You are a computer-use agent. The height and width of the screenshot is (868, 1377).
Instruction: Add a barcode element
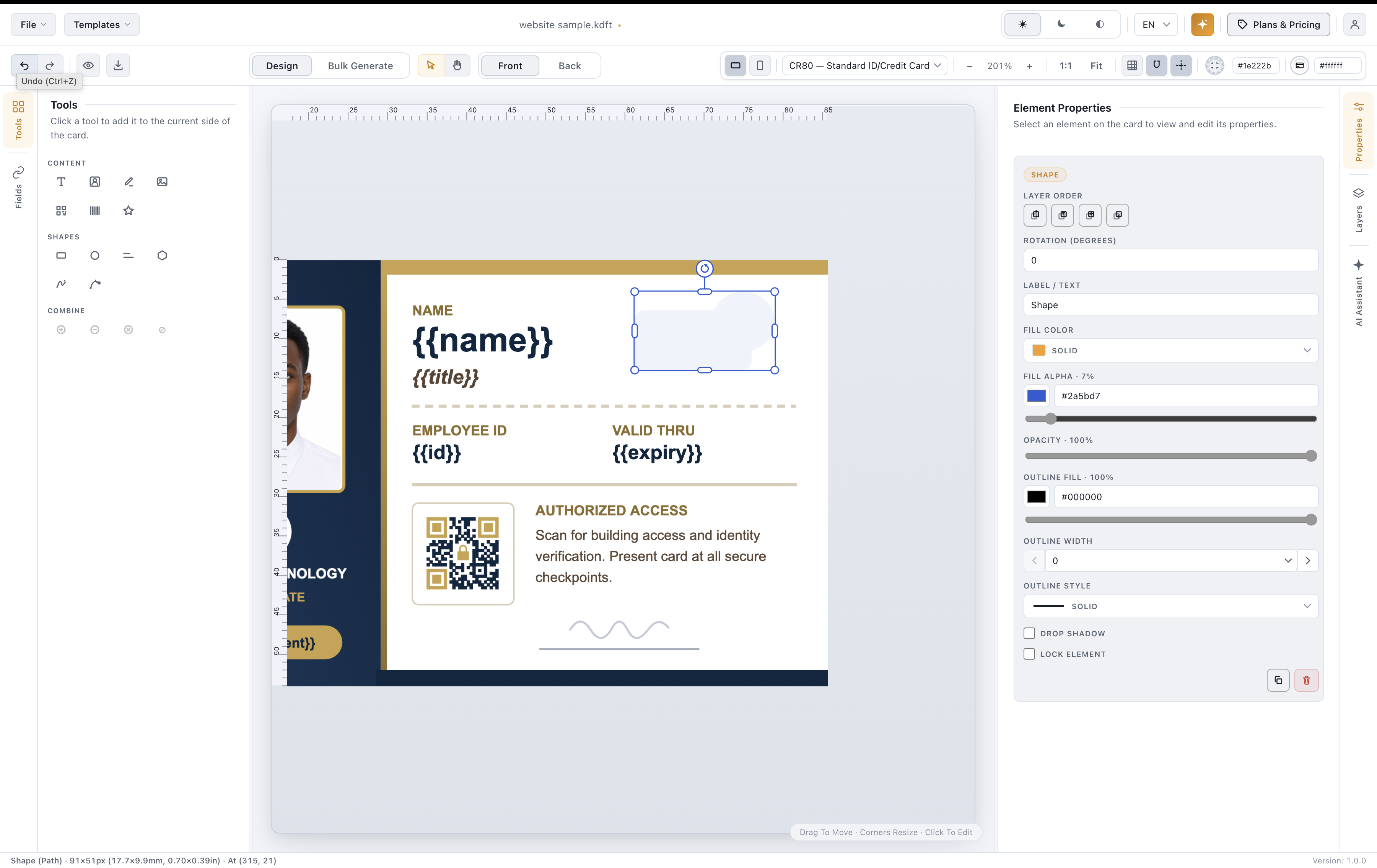95,210
